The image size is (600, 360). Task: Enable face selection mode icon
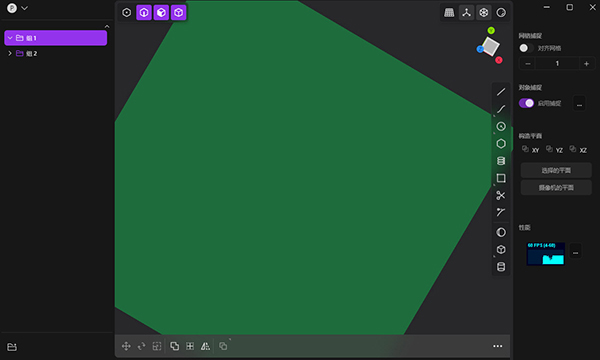coord(161,13)
